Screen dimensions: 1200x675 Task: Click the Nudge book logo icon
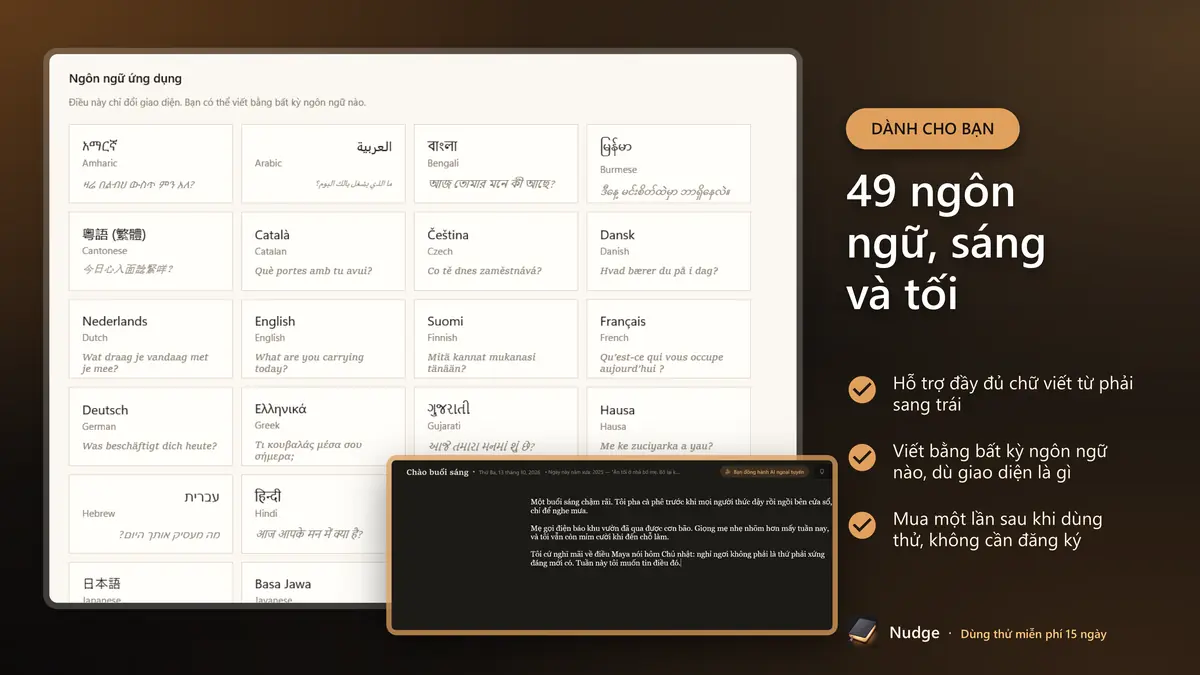coord(863,632)
